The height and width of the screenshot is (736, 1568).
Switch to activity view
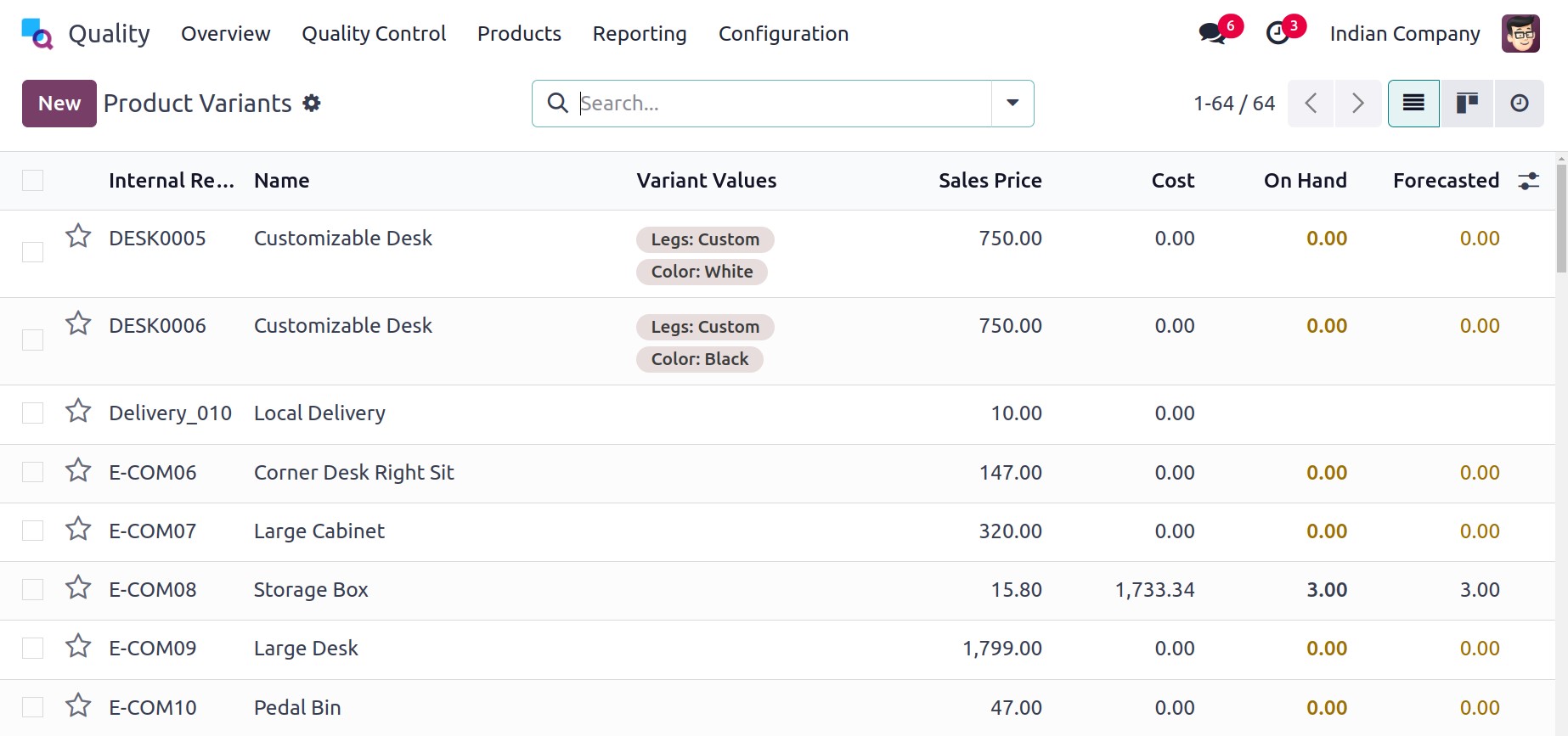[1520, 104]
